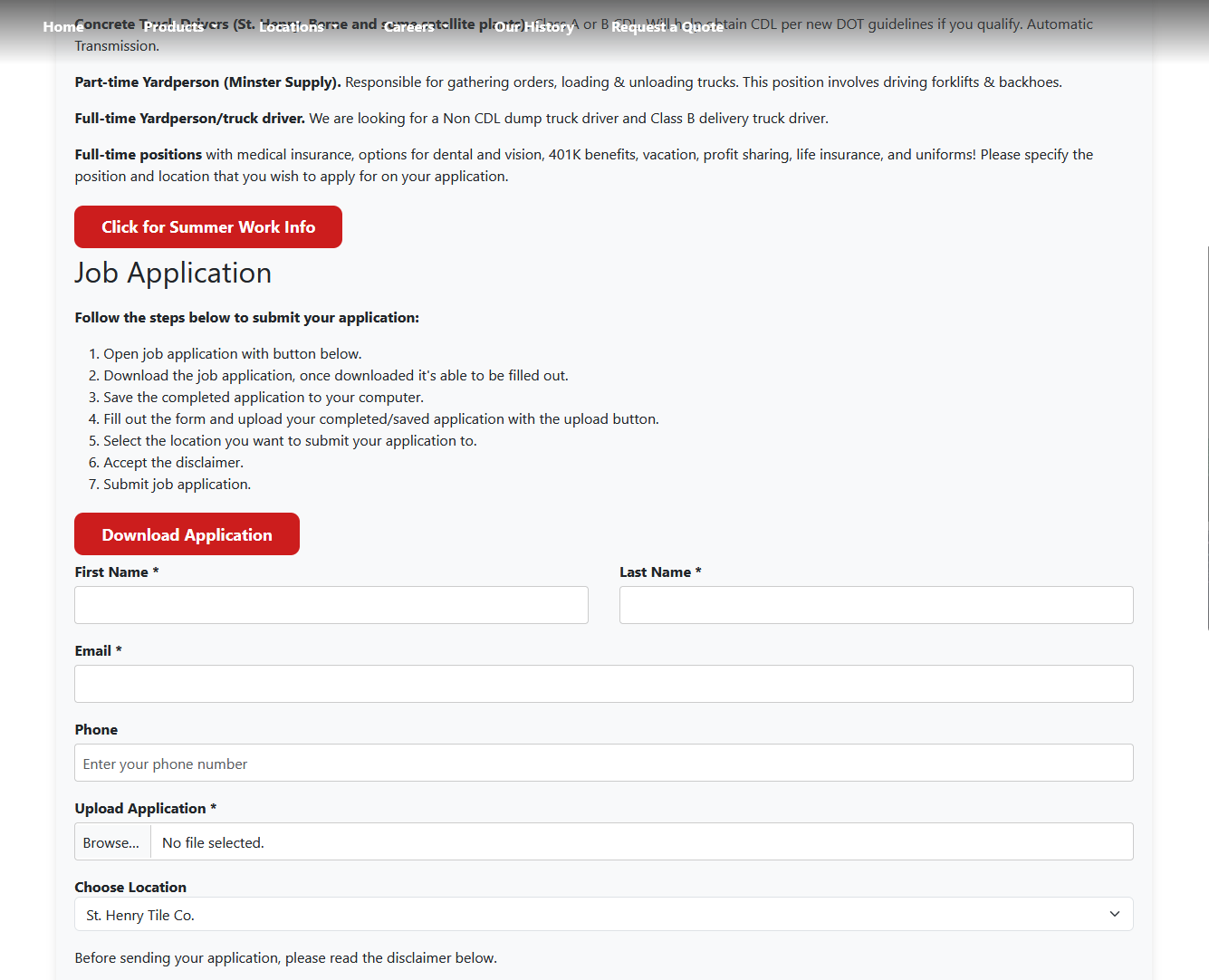Click Browse to upload application file
Screen dimensions: 1209x980
tap(111, 842)
